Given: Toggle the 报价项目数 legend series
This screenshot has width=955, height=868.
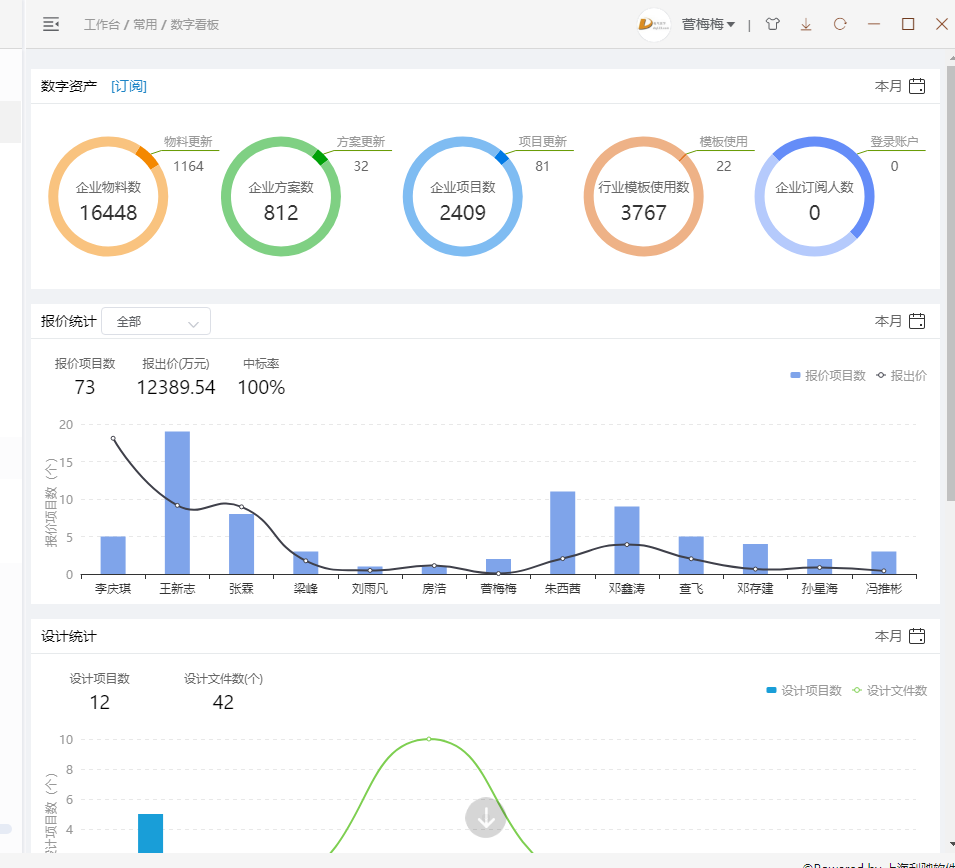Looking at the screenshot, I should pyautogui.click(x=828, y=376).
